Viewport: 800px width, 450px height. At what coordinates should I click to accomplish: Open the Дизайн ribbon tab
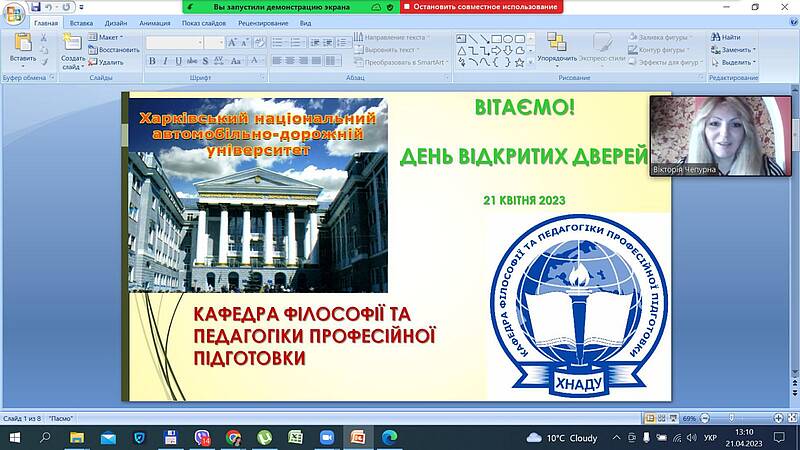(116, 23)
